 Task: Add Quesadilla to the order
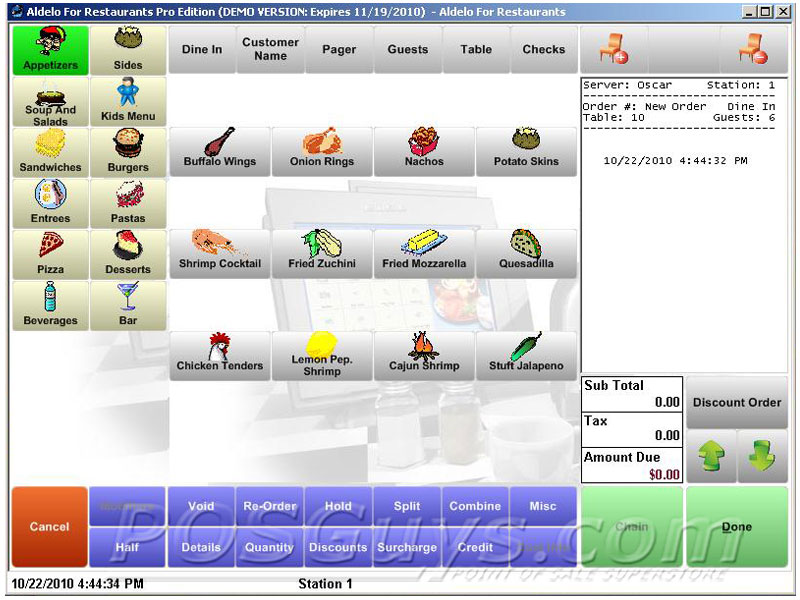click(x=526, y=254)
